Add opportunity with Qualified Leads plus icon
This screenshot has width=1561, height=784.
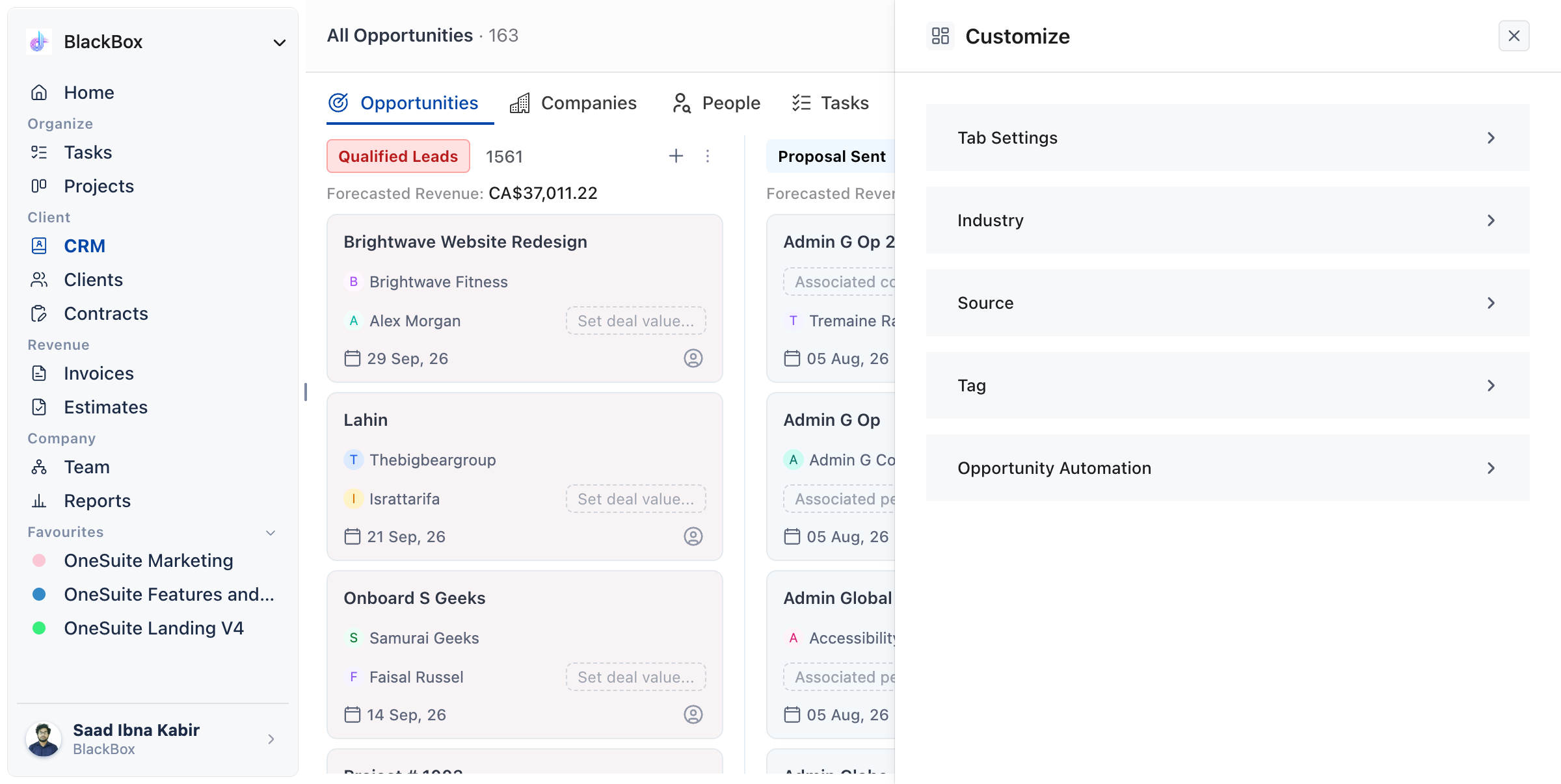coord(676,156)
